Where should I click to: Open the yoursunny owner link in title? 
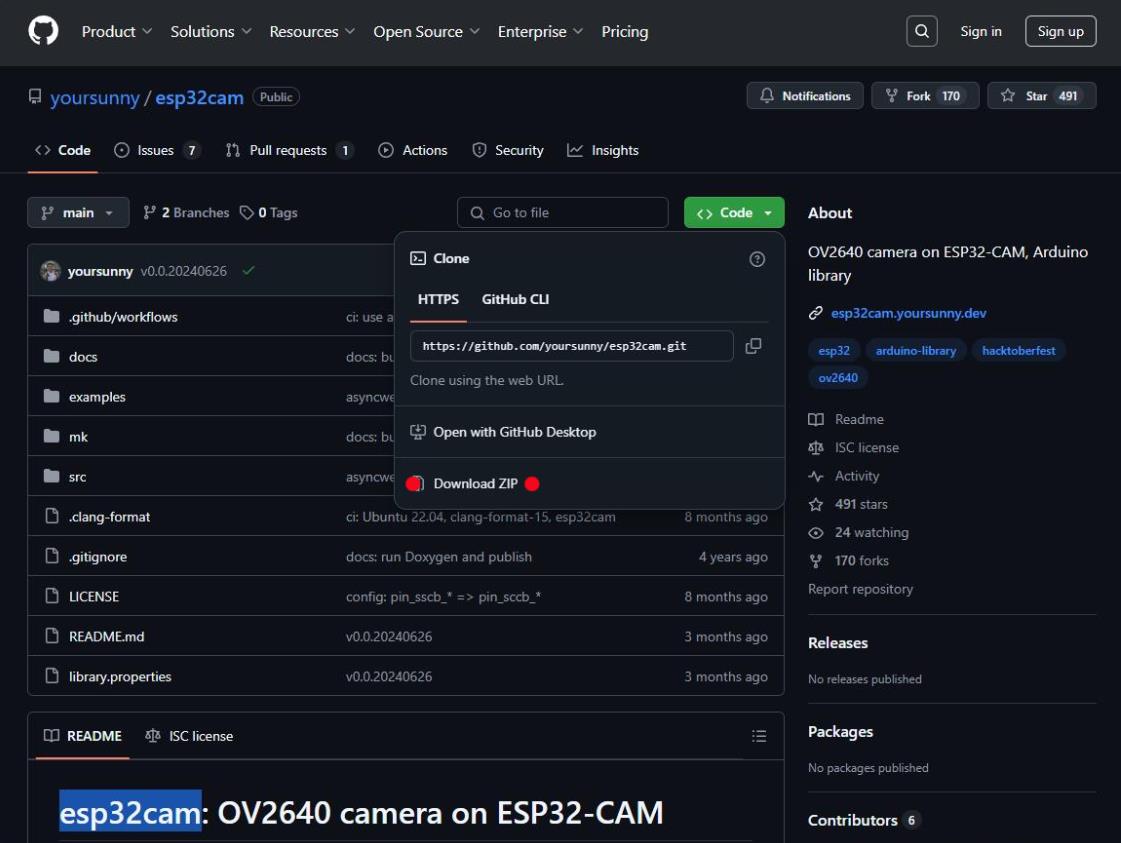point(94,97)
